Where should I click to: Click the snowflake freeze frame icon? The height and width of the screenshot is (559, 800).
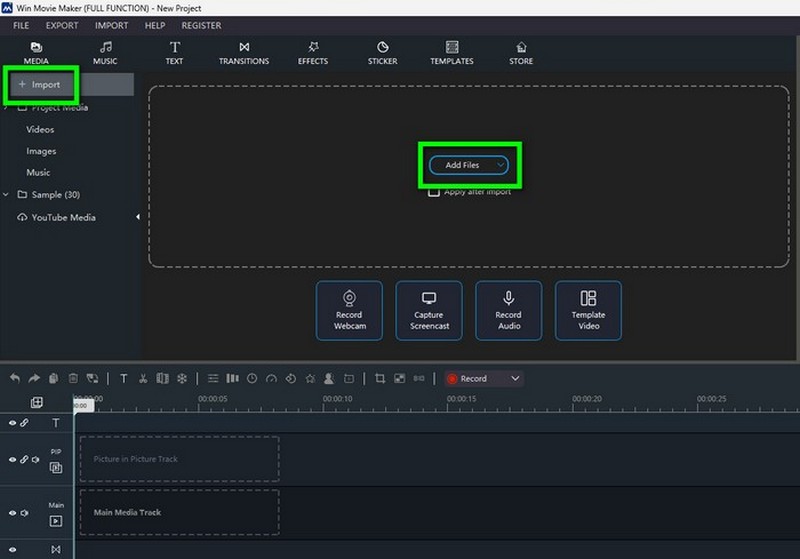tap(182, 378)
